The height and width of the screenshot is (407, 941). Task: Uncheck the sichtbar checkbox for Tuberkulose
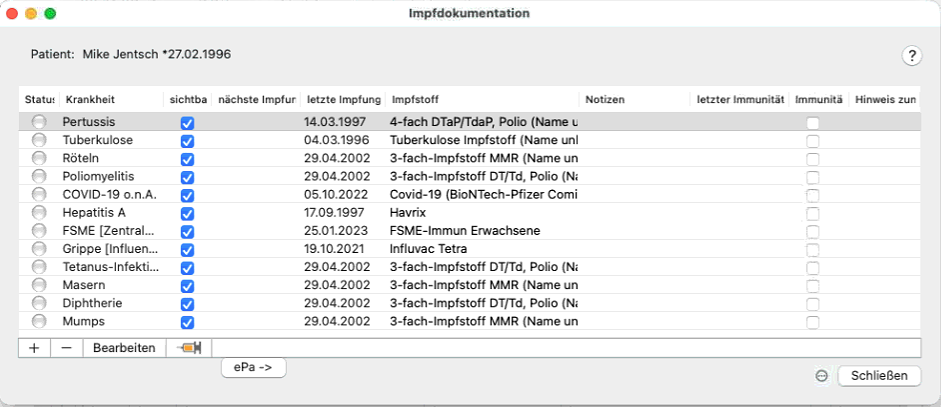point(187,141)
